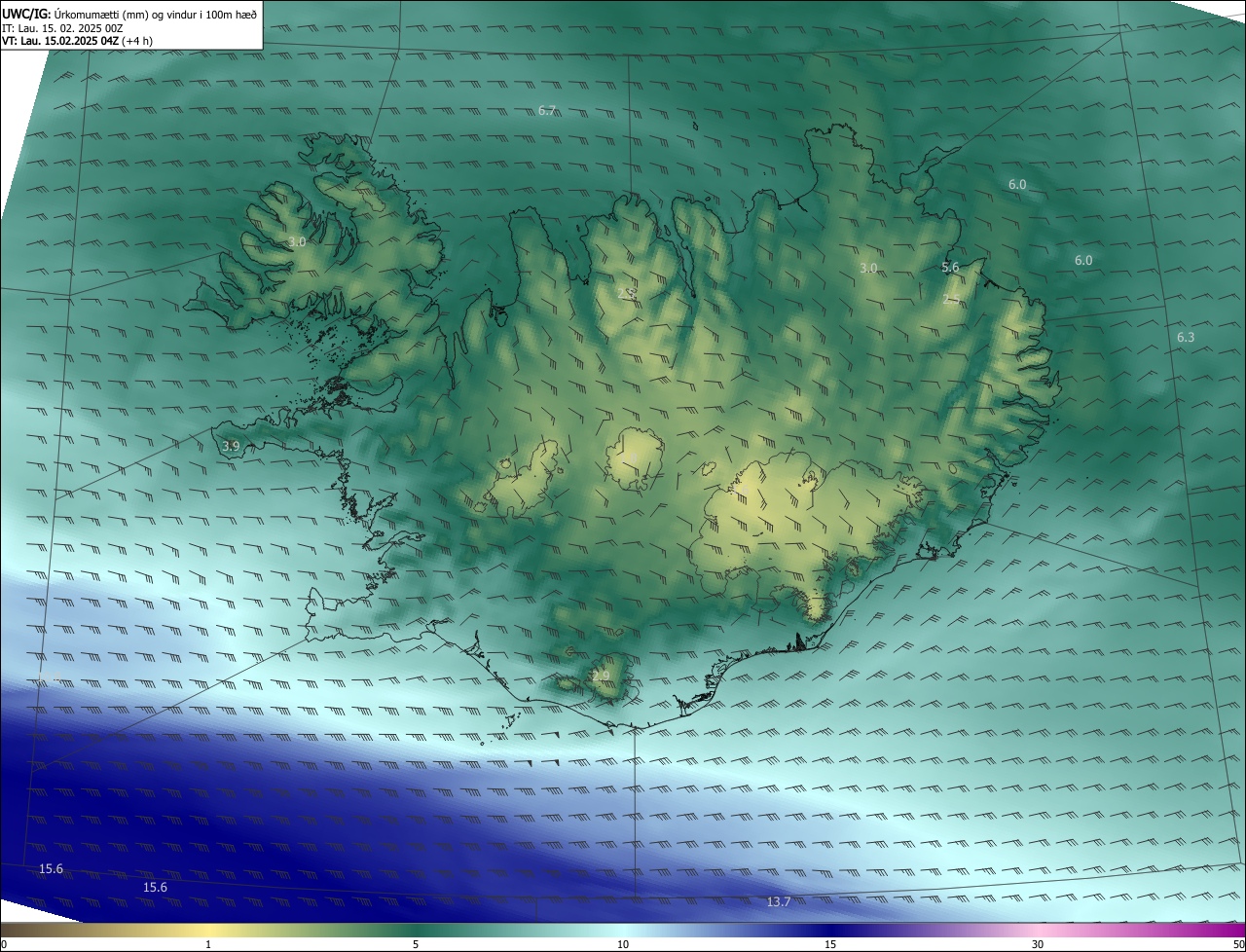The height and width of the screenshot is (952, 1246).
Task: Click the UWC/IG map title text
Action: coord(129,14)
